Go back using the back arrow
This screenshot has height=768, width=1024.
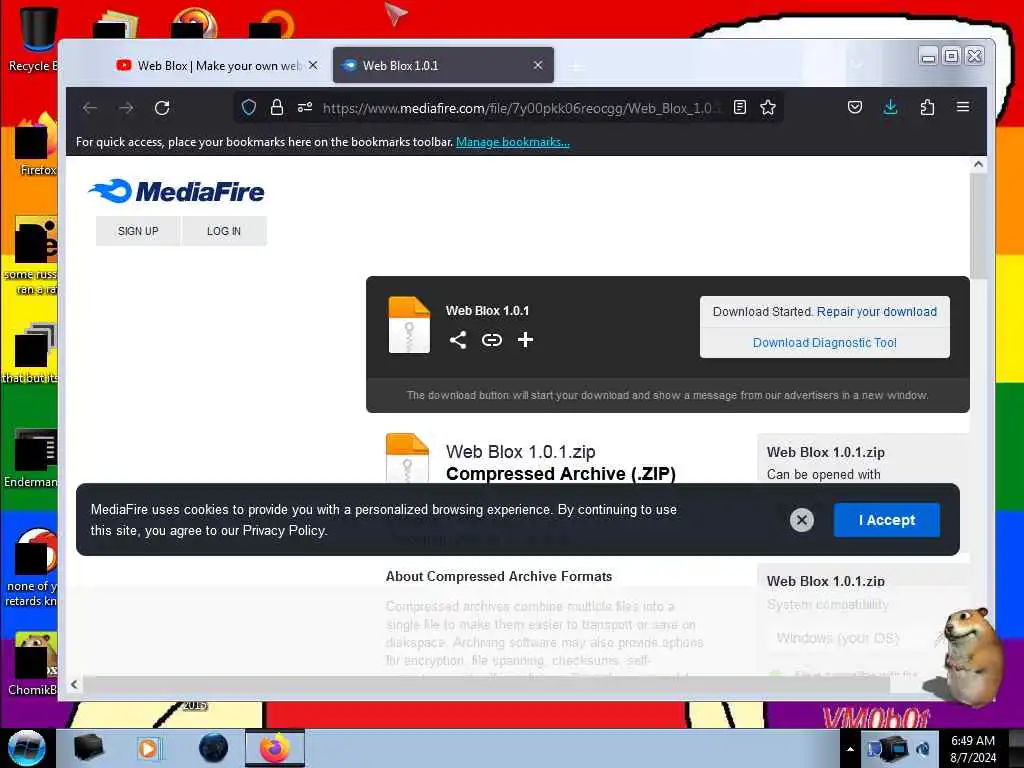point(90,108)
